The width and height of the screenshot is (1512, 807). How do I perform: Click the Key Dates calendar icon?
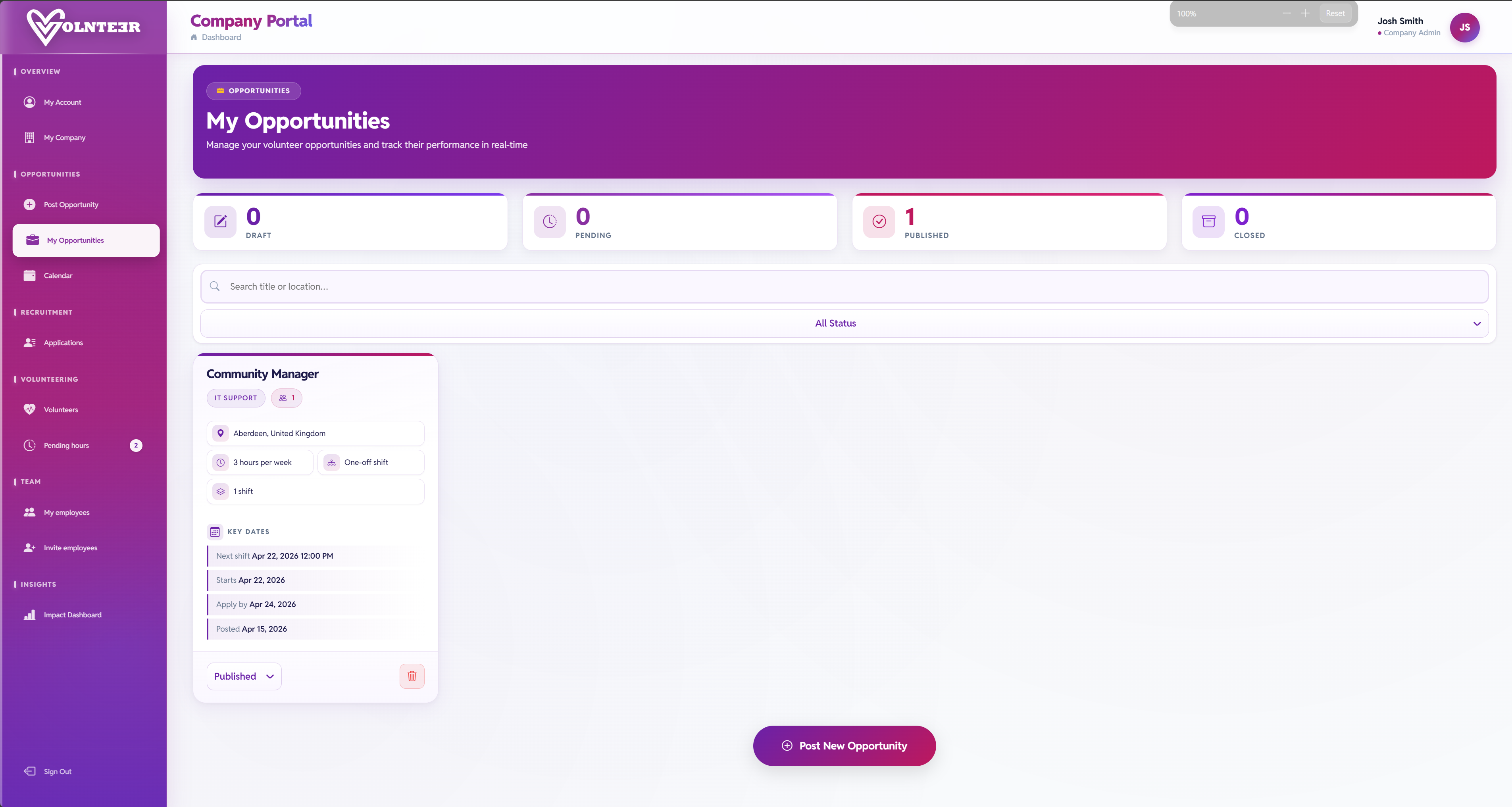tap(215, 532)
